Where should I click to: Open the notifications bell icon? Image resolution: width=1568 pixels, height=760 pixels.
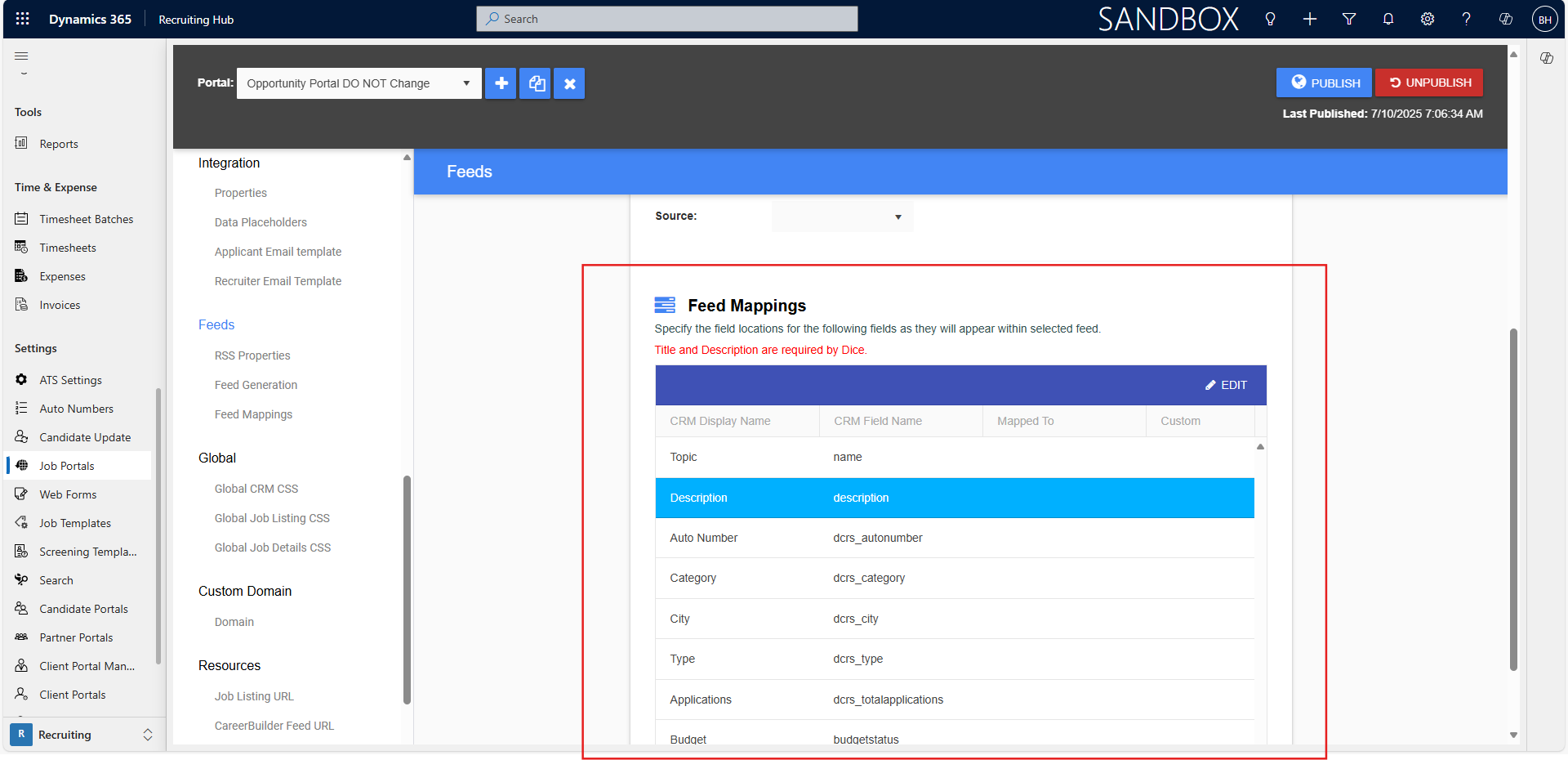click(x=1388, y=19)
